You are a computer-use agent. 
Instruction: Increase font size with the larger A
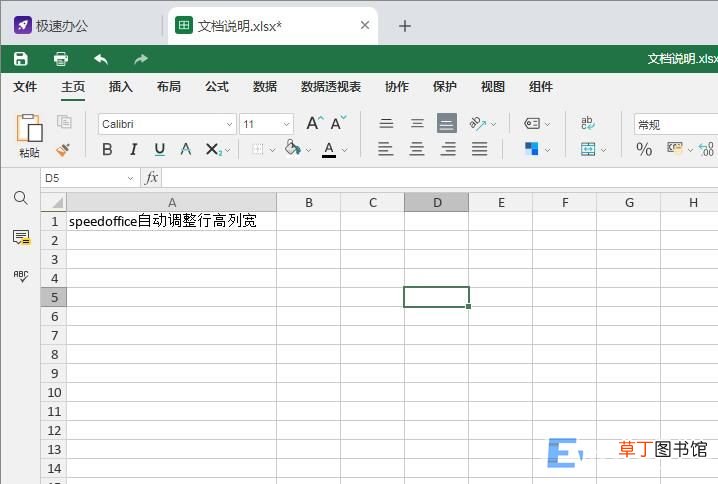[x=315, y=123]
